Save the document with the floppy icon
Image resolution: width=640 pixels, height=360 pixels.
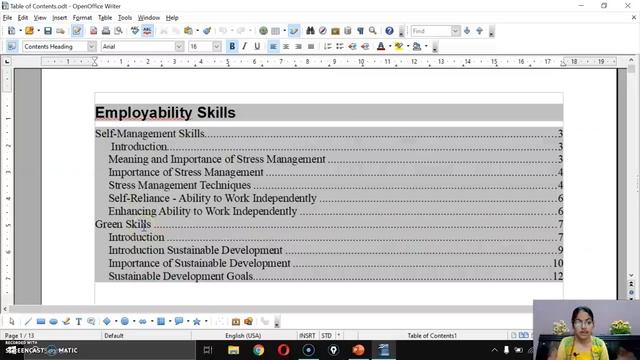coord(48,31)
